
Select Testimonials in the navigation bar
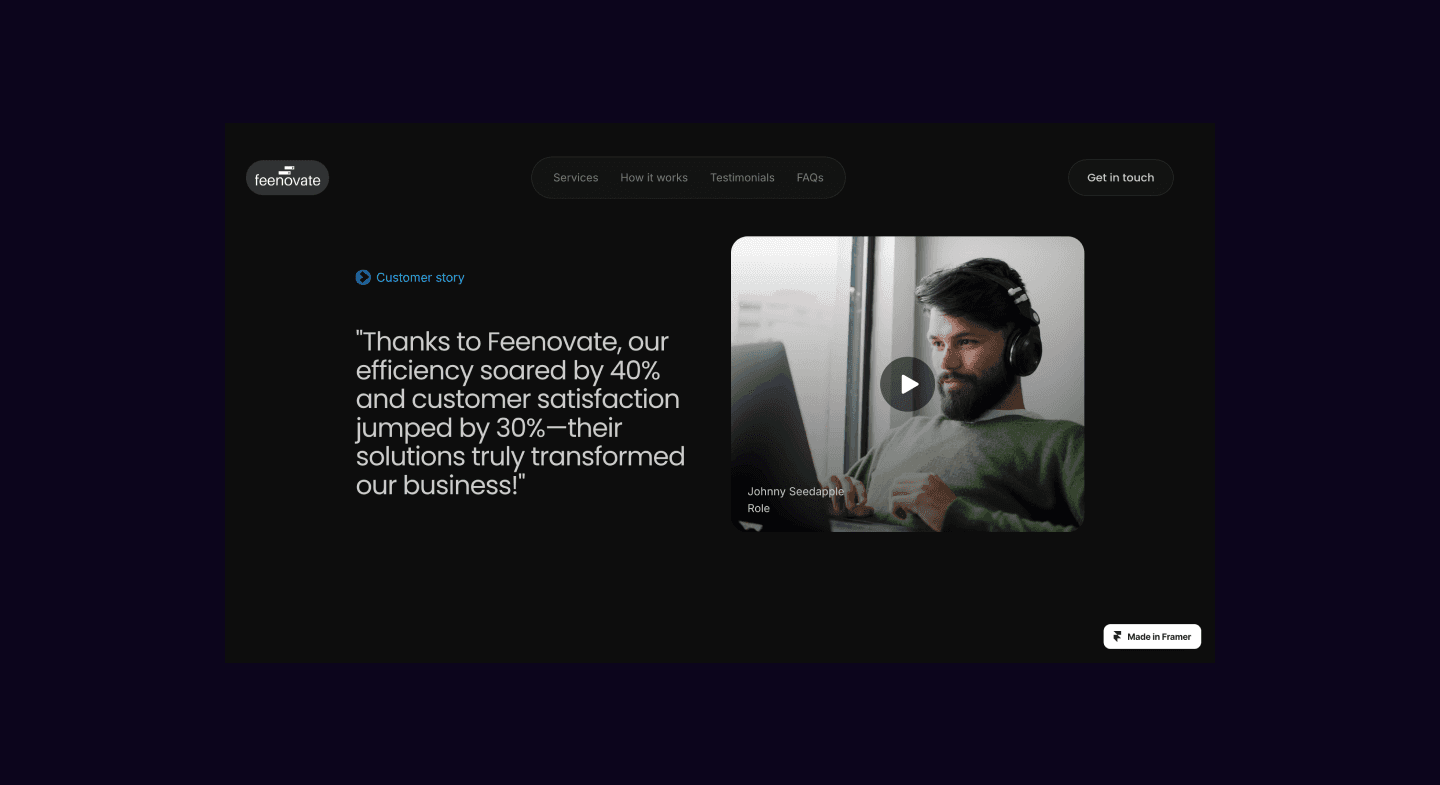pyautogui.click(x=742, y=178)
